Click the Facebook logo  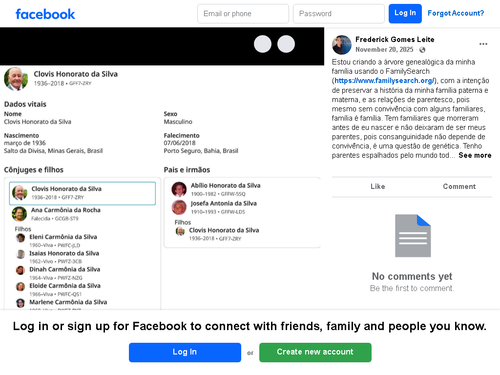pyautogui.click(x=45, y=14)
